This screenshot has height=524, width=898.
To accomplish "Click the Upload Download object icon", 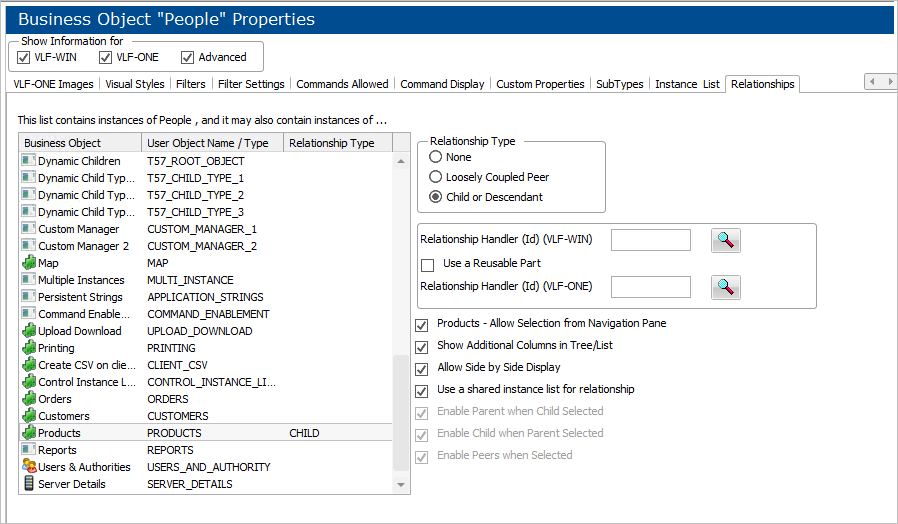I will click(x=28, y=331).
